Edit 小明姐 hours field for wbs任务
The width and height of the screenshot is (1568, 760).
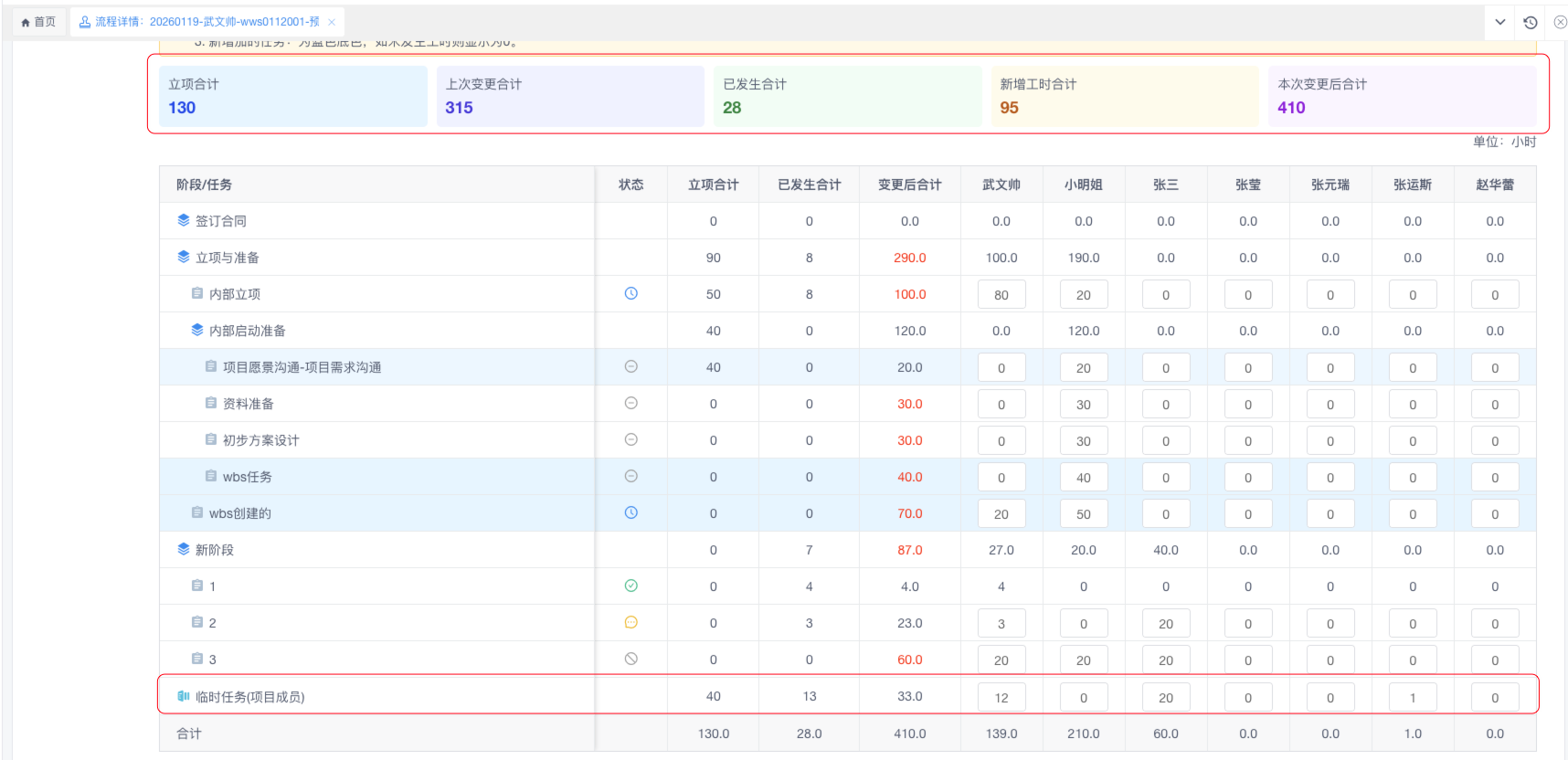pos(1084,478)
